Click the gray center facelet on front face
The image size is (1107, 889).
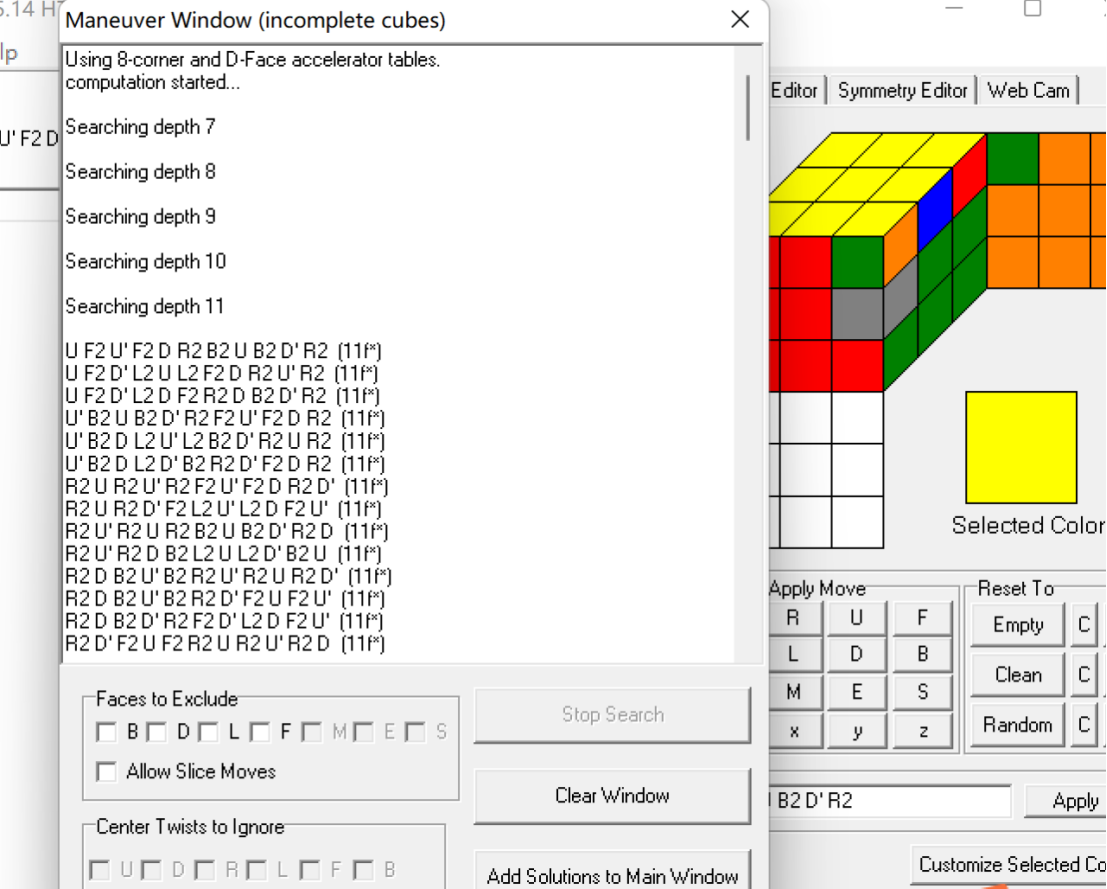(x=857, y=314)
